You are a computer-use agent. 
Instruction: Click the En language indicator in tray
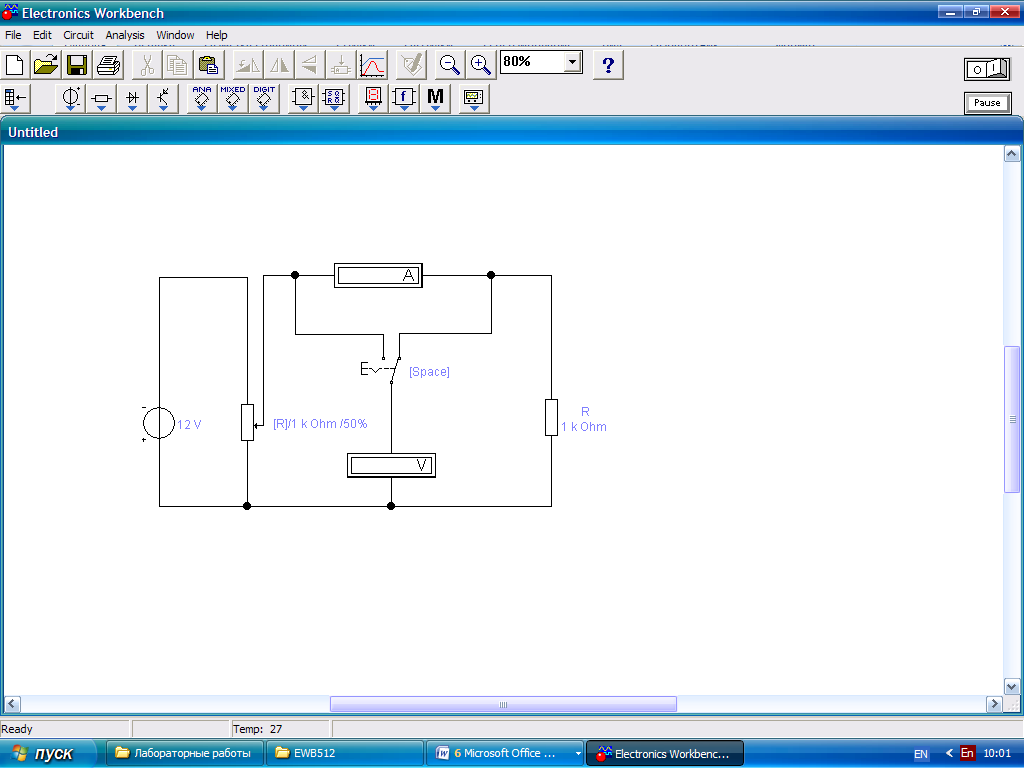click(x=967, y=753)
